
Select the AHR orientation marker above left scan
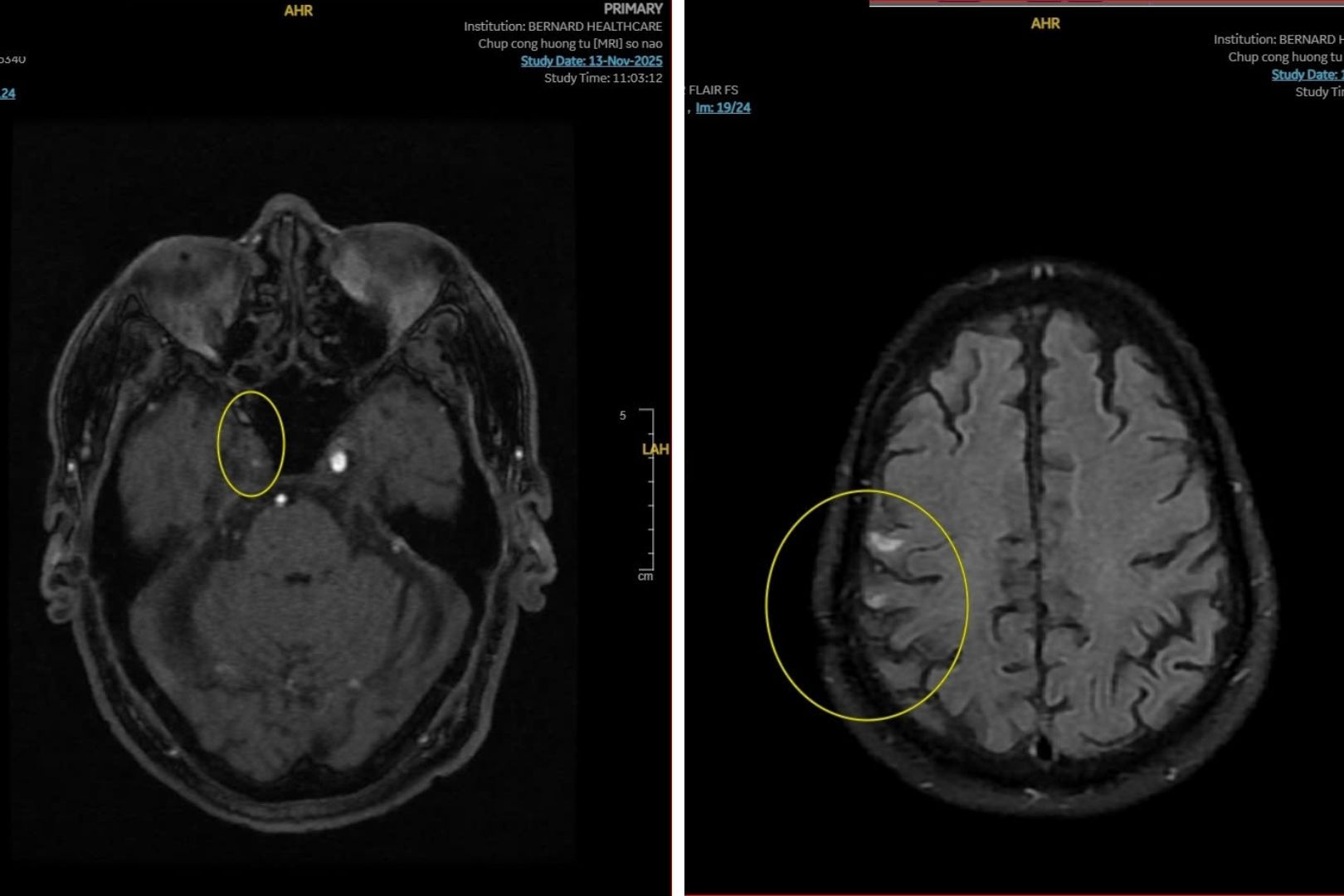point(299,11)
